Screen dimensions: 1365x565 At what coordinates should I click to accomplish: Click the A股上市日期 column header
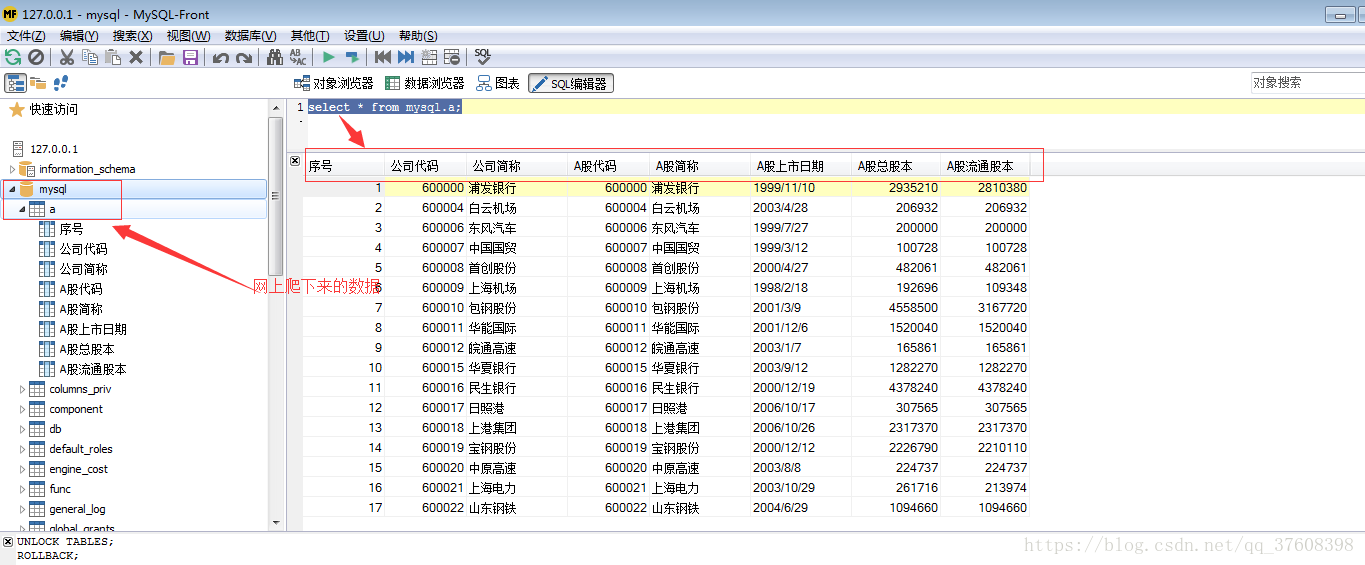click(x=802, y=166)
